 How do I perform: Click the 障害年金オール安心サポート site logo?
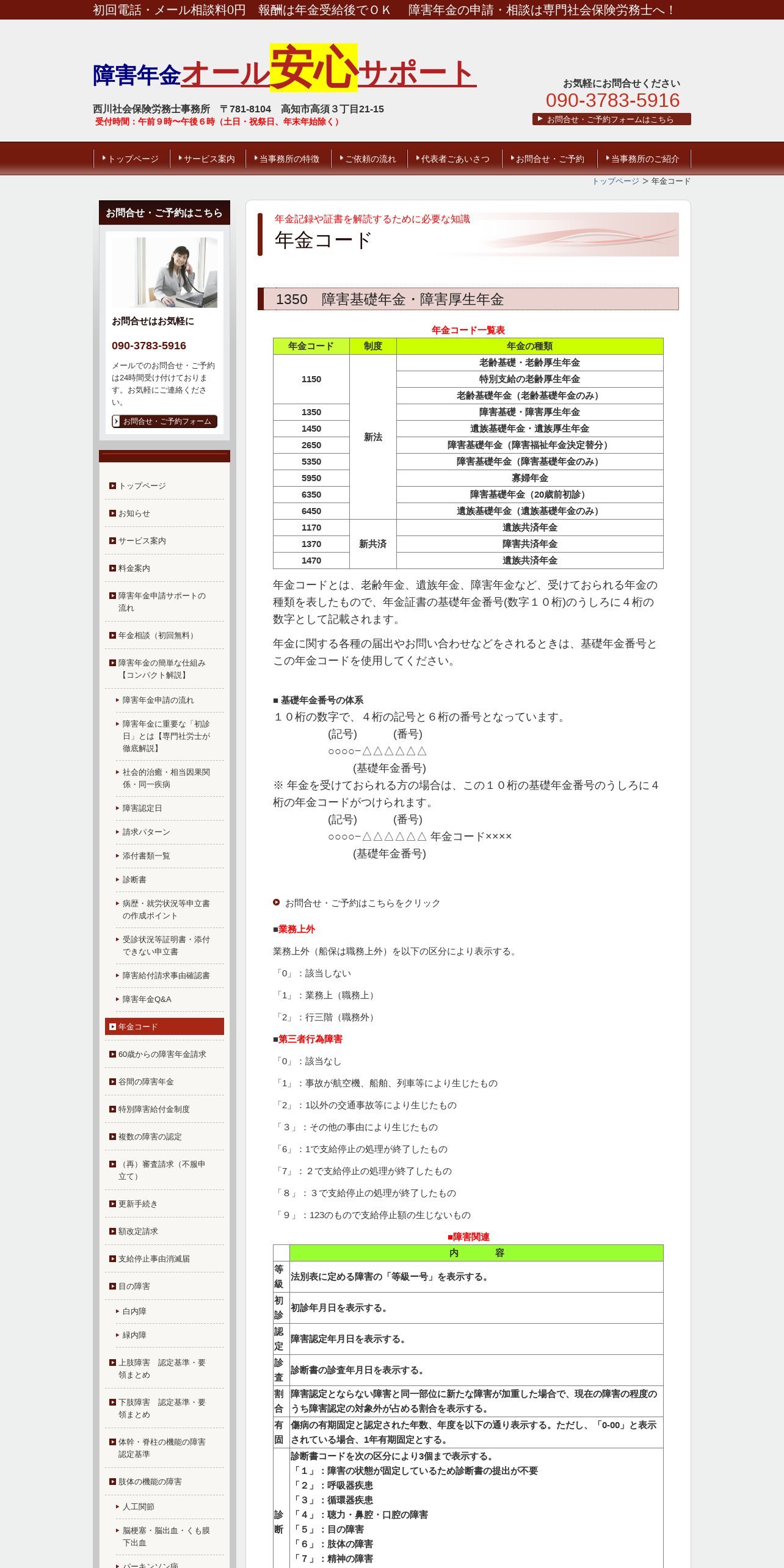coord(285,67)
